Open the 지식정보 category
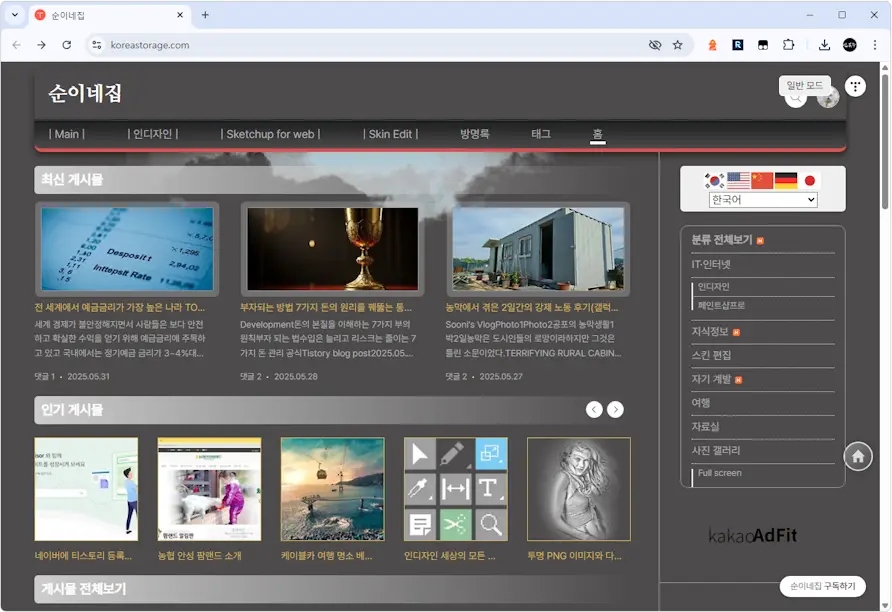 (710, 332)
